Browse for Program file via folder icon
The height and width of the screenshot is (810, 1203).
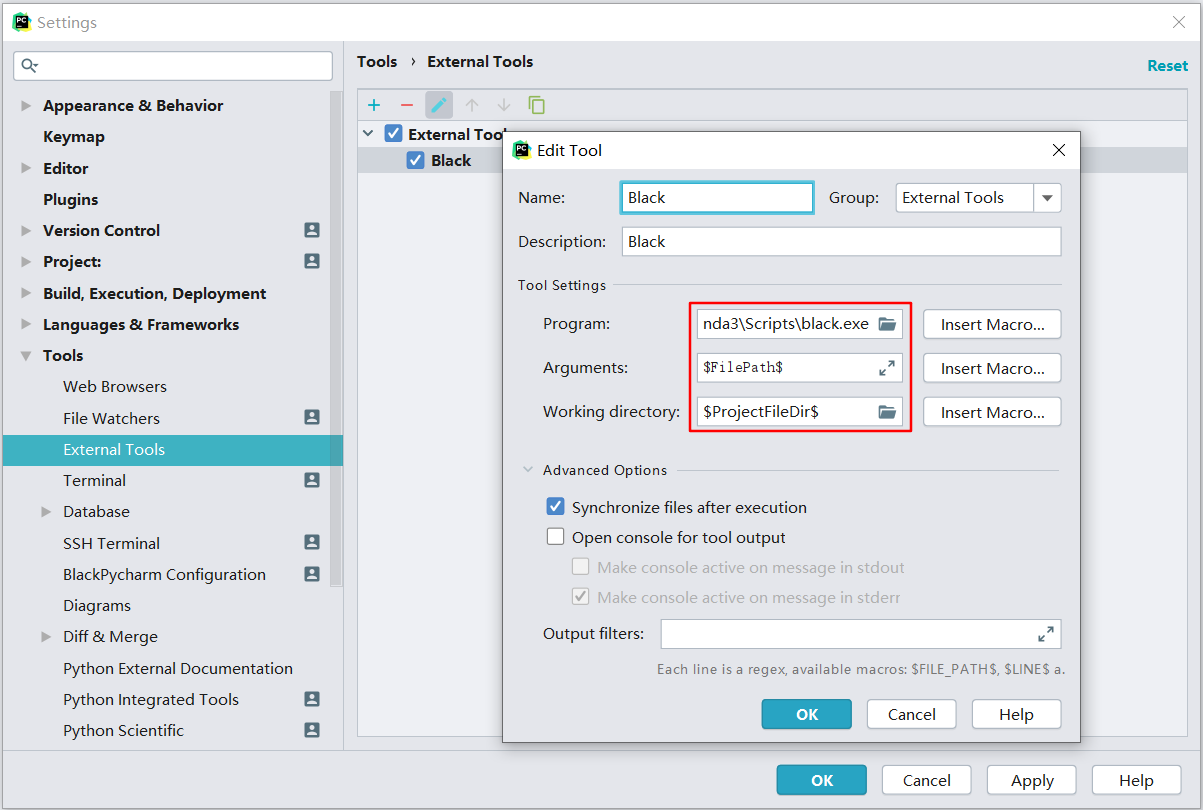887,324
